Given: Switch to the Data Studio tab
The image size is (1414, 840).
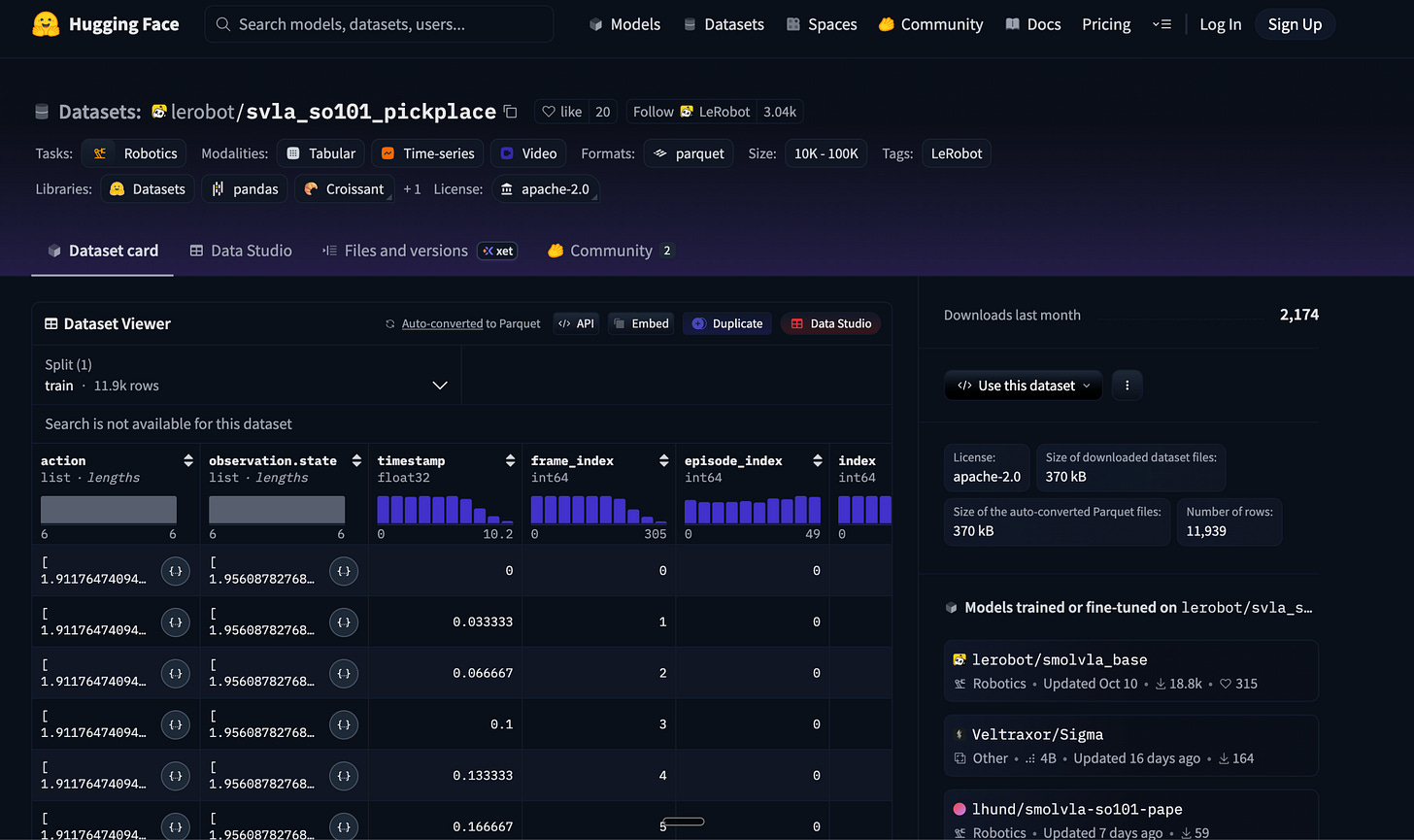Looking at the screenshot, I should 241,251.
